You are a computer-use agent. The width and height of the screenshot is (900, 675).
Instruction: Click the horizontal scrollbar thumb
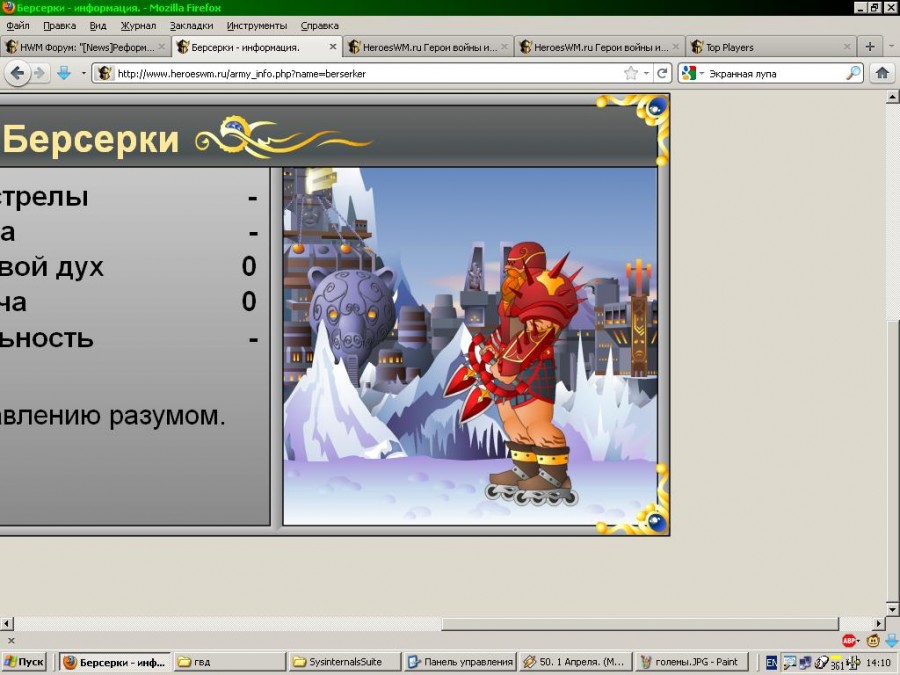tap(640, 623)
